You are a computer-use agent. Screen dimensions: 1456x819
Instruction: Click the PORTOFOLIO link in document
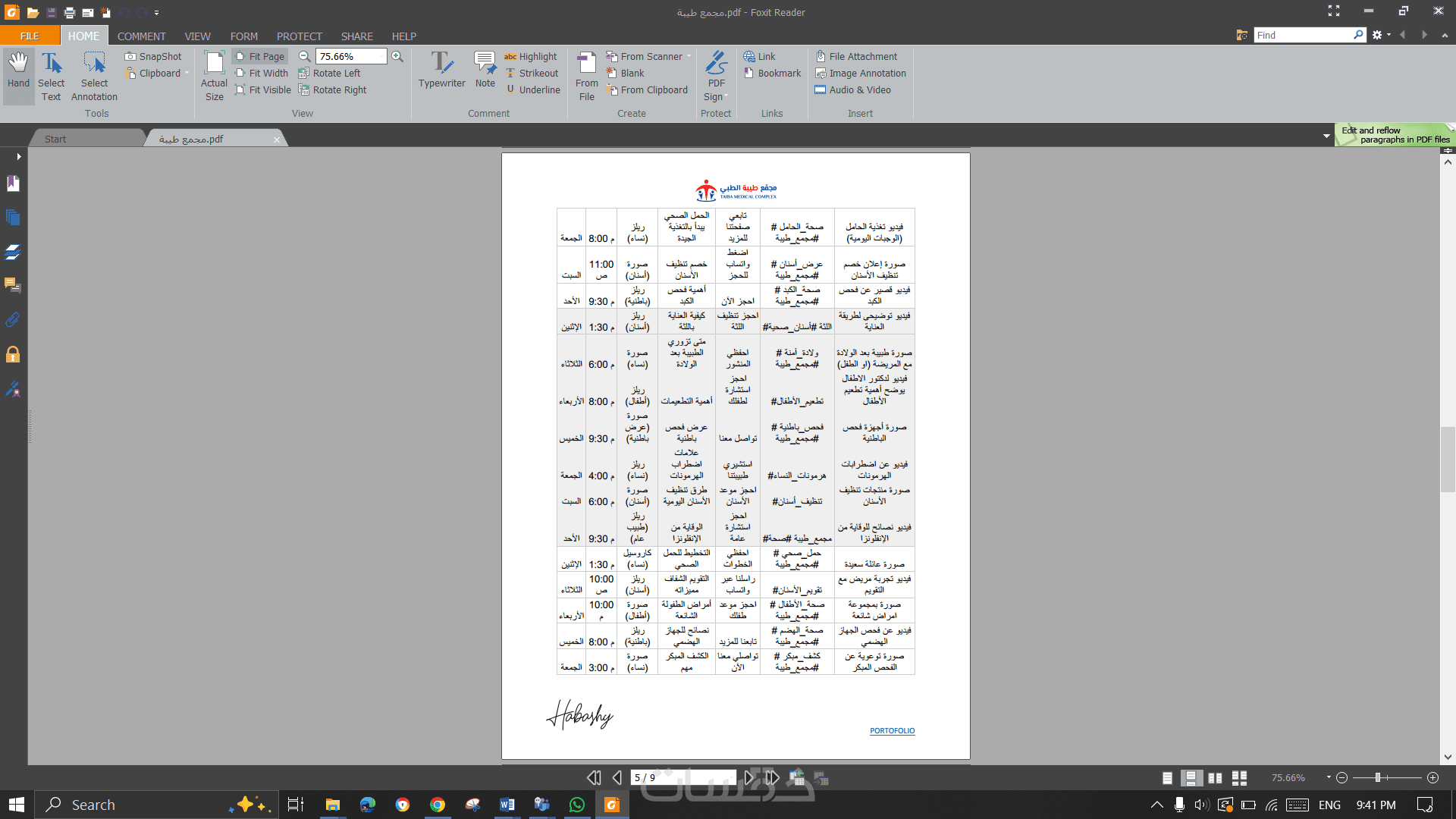892,730
